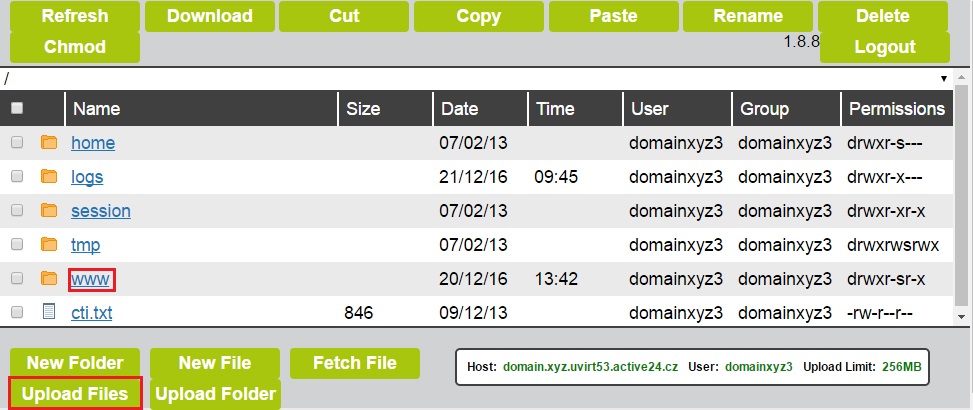Sort by the Permissions column header

click(x=897, y=109)
